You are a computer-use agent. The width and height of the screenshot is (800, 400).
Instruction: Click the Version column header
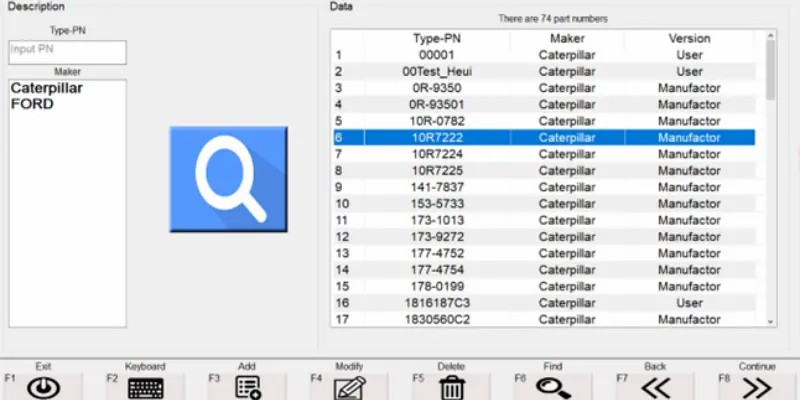(x=689, y=39)
